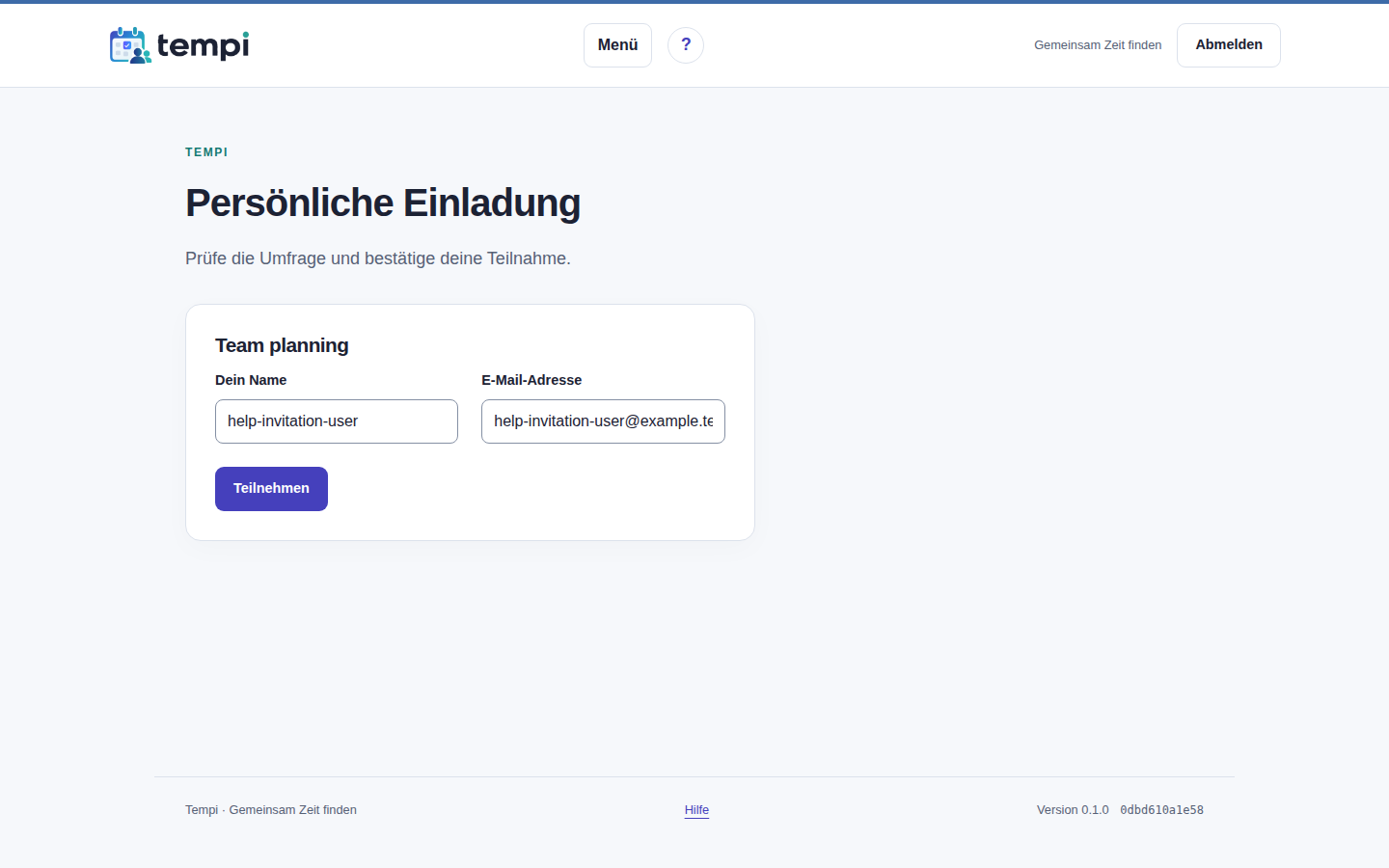Click the 'Gemeinsam Zeit finden' header text
This screenshot has width=1389, height=868.
(x=1098, y=45)
